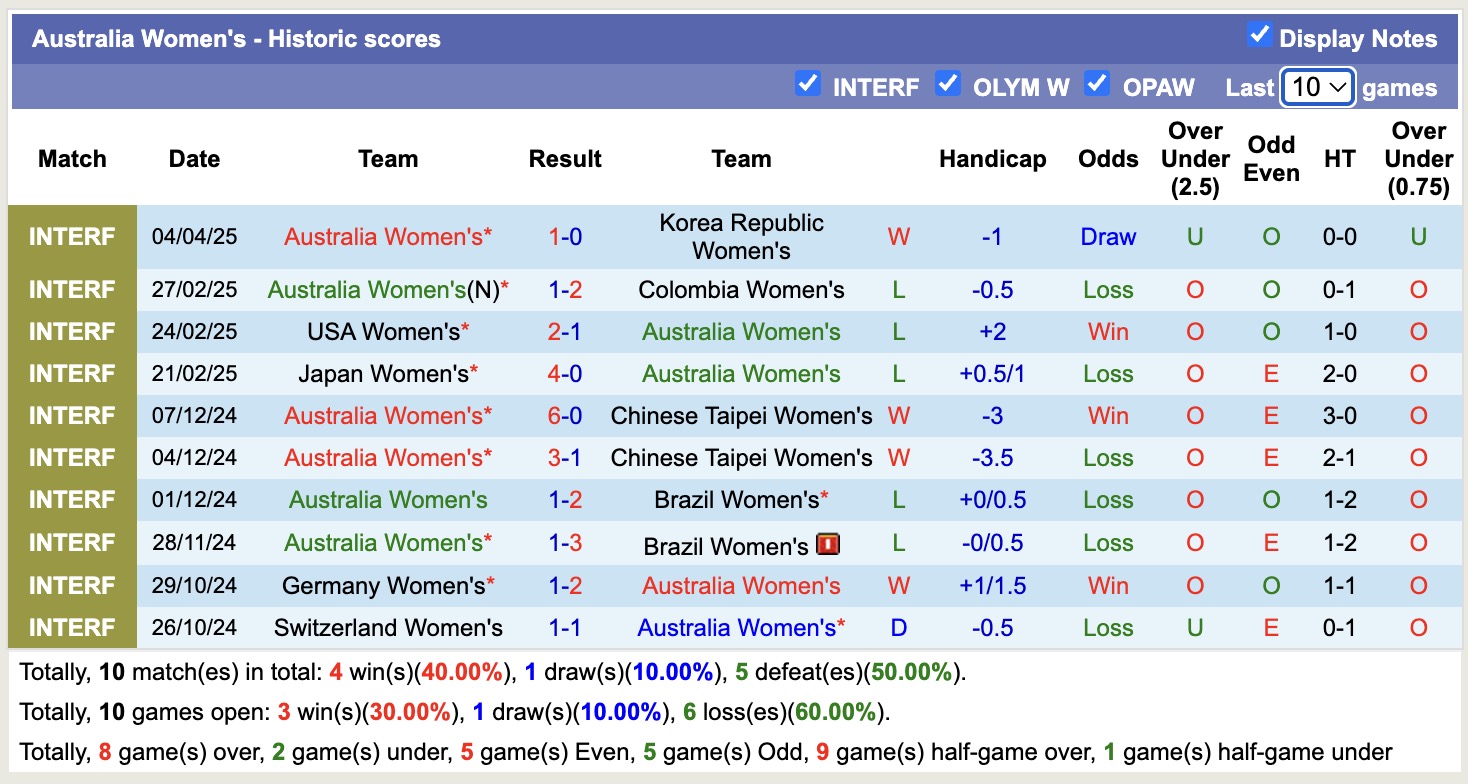
Task: Click the Result column header
Action: (x=565, y=159)
